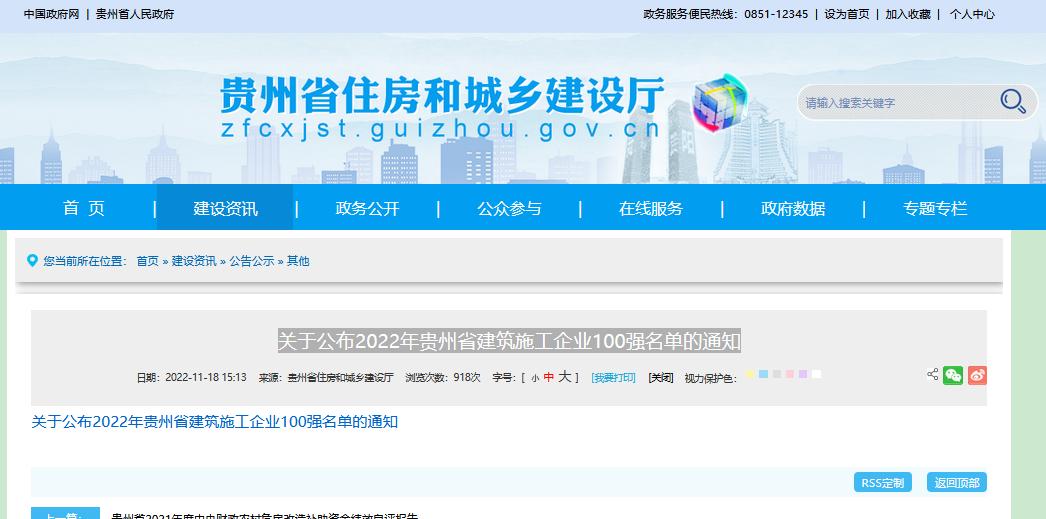
Task: Select white eye-protection color swatch
Action: point(817,374)
